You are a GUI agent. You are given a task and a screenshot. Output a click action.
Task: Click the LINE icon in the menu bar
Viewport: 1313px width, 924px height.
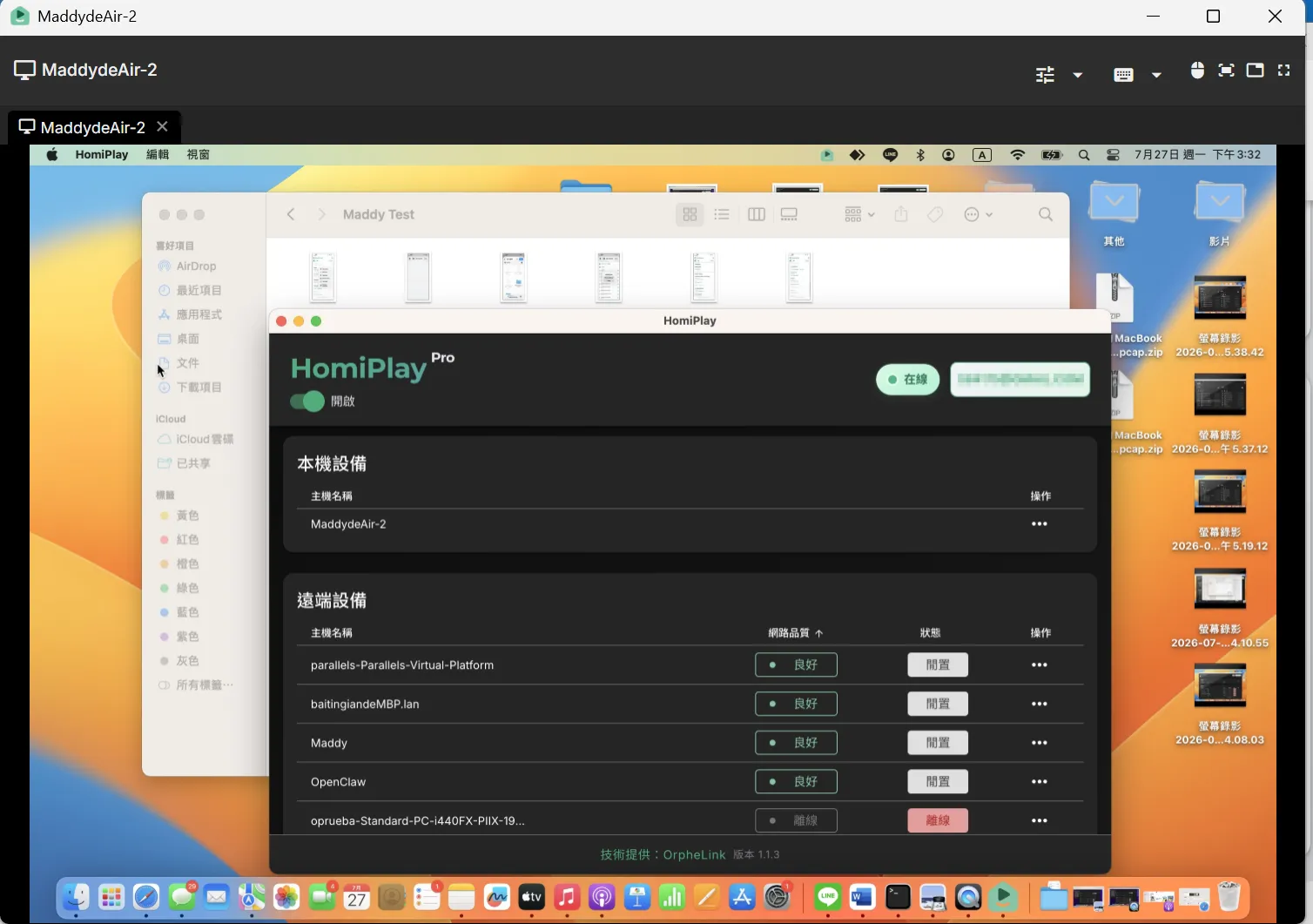[x=890, y=155]
